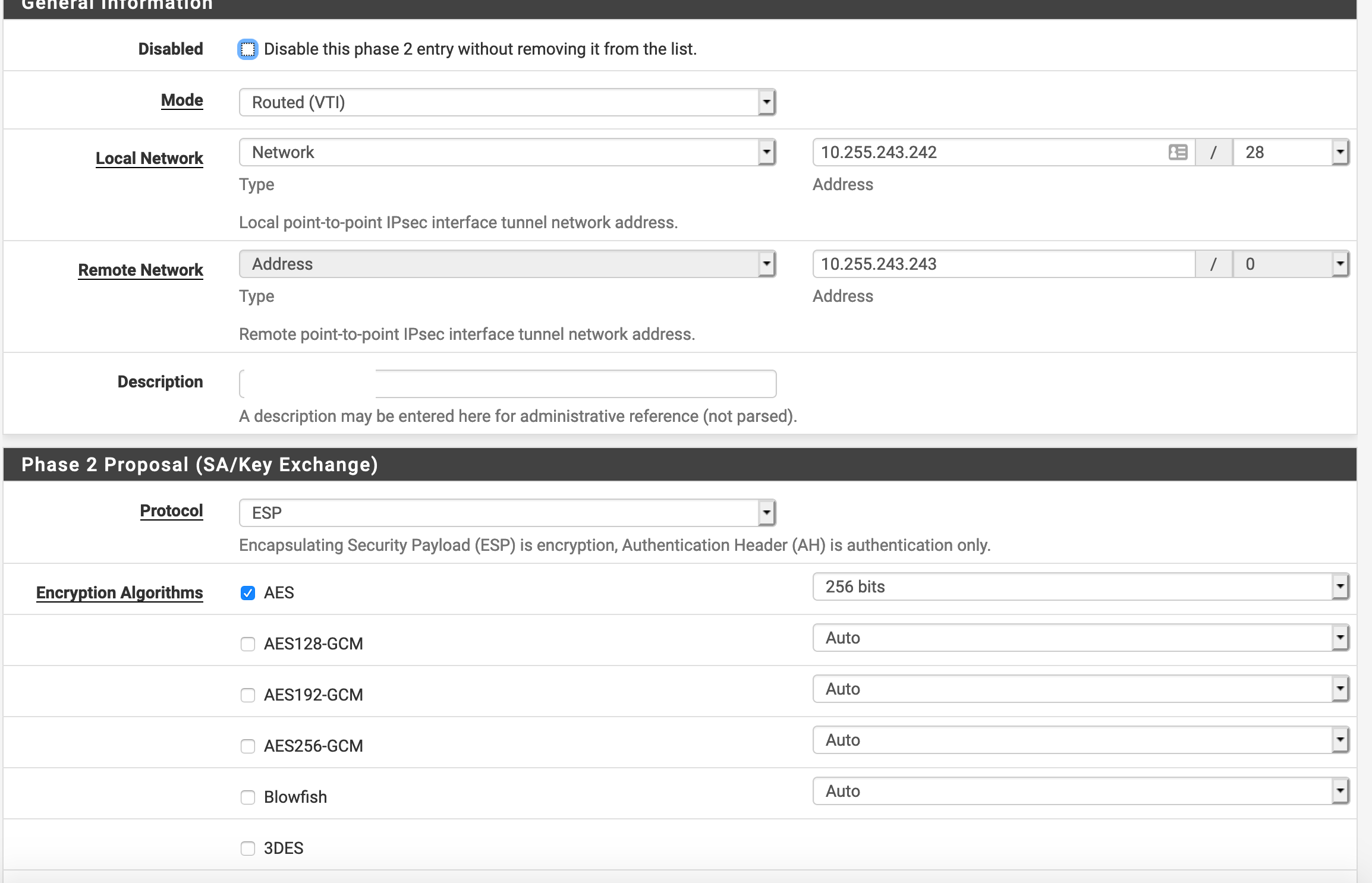Click the address book icon in Local Network address
Viewport: 1372px width, 883px height.
click(x=1178, y=152)
